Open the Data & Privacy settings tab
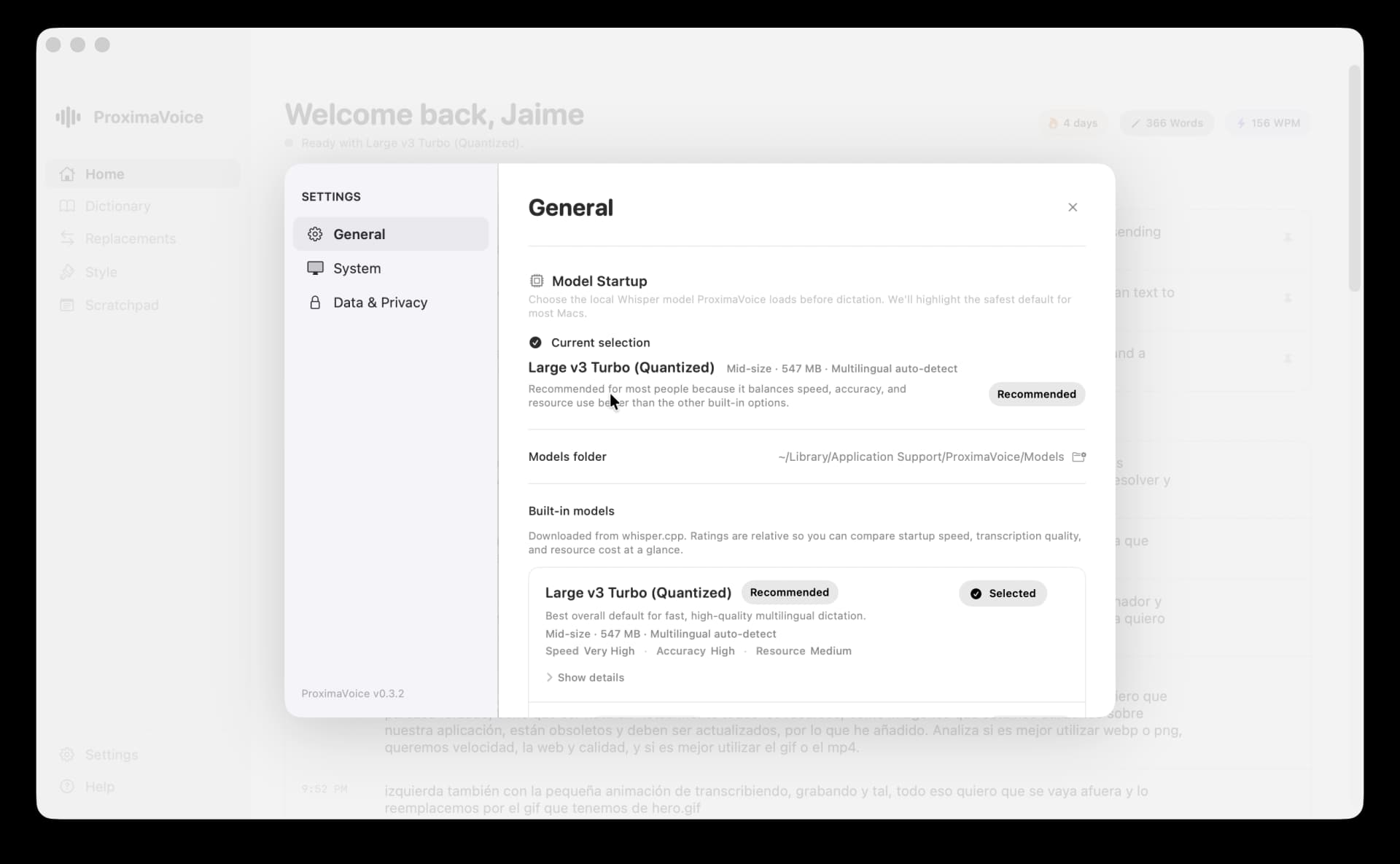Image resolution: width=1400 pixels, height=864 pixels. (391, 303)
